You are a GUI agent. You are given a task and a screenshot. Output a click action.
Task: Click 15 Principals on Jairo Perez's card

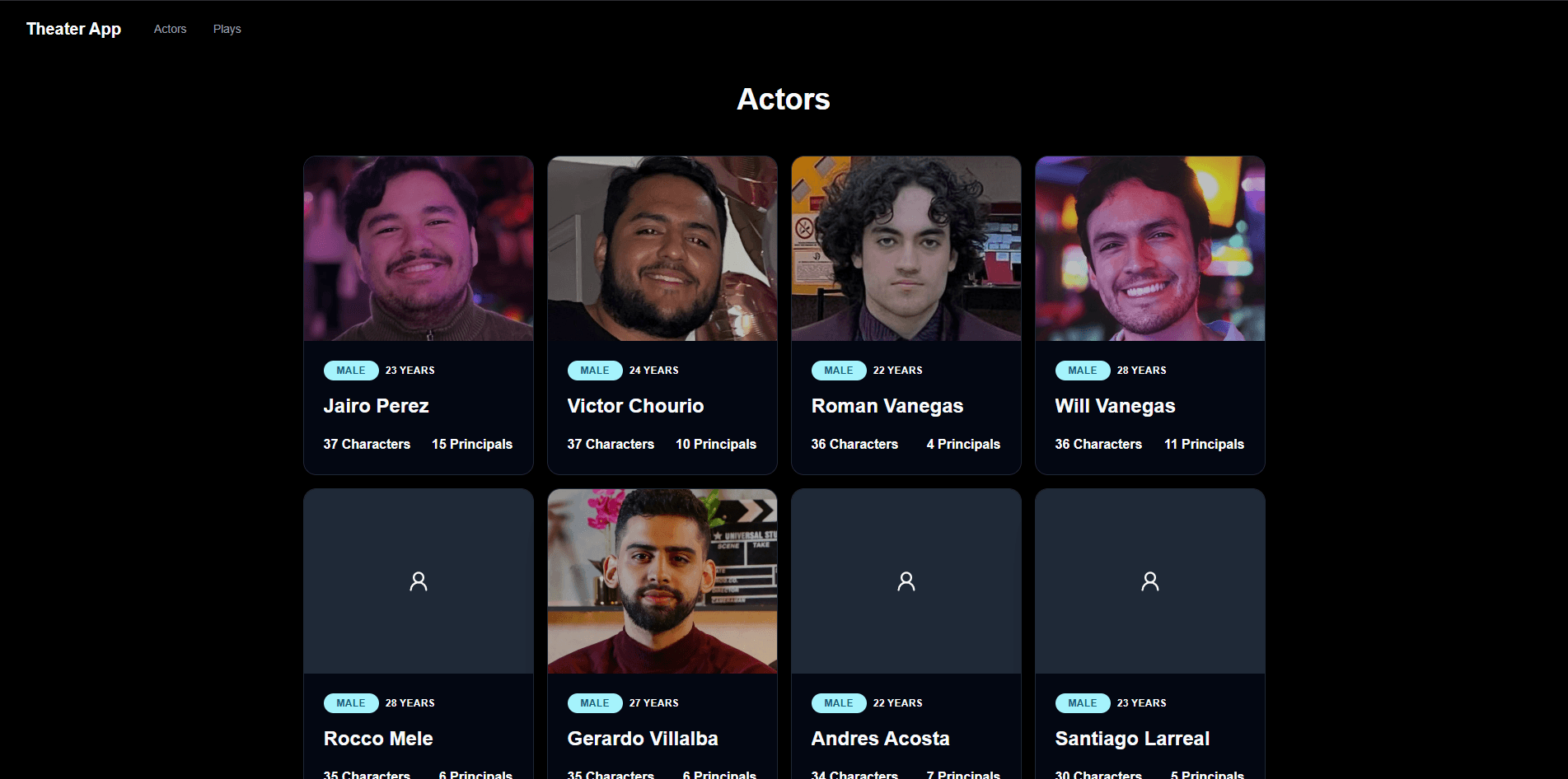pyautogui.click(x=472, y=444)
